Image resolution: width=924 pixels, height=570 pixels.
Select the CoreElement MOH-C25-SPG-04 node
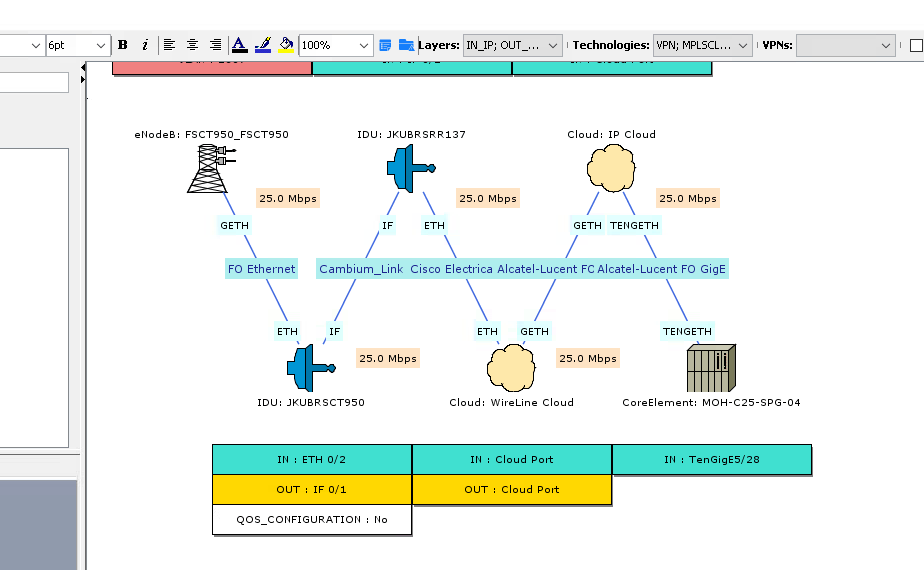pos(711,368)
